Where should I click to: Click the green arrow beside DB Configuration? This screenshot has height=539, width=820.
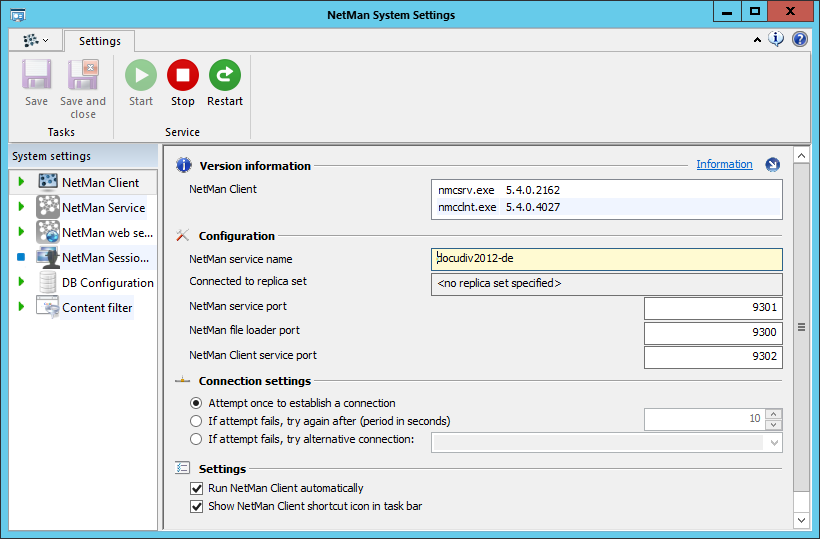[x=21, y=281]
